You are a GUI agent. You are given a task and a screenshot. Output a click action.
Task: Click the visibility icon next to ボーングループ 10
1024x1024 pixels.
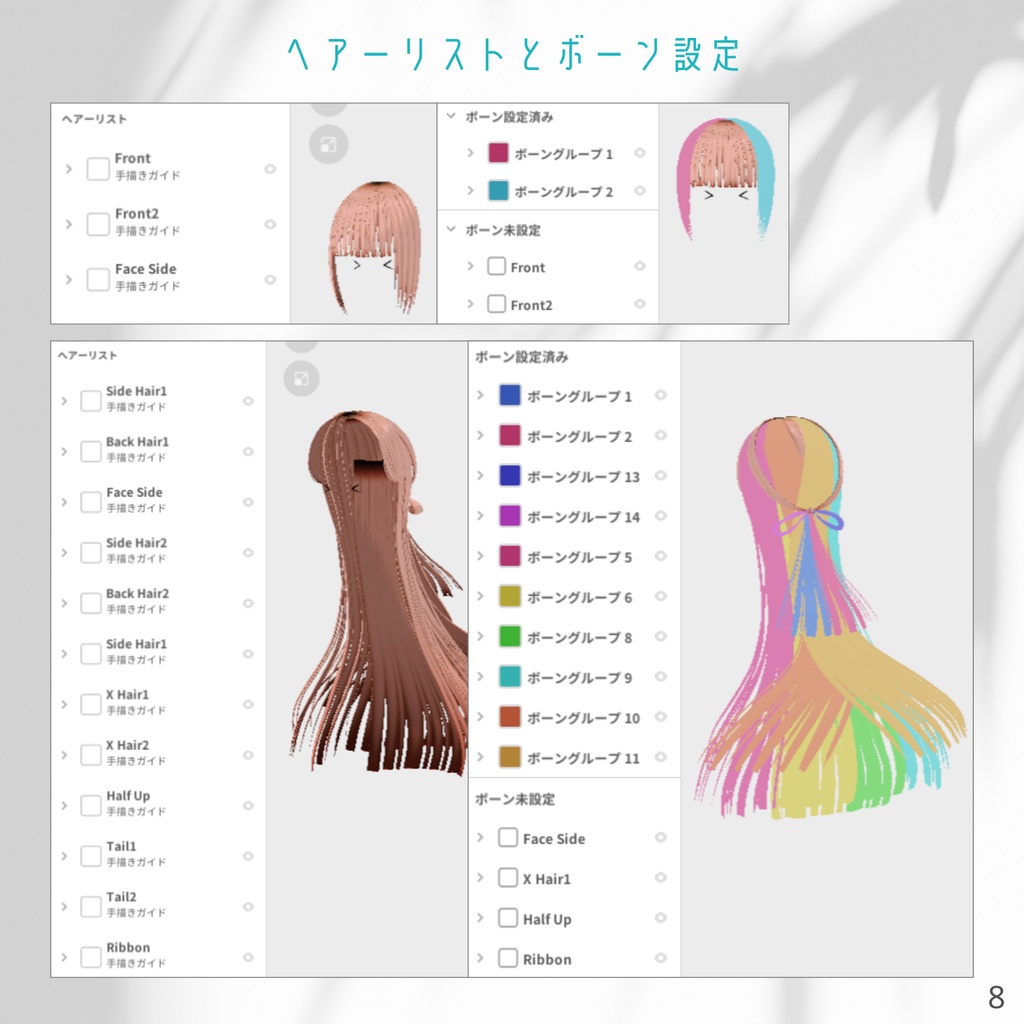[x=661, y=717]
